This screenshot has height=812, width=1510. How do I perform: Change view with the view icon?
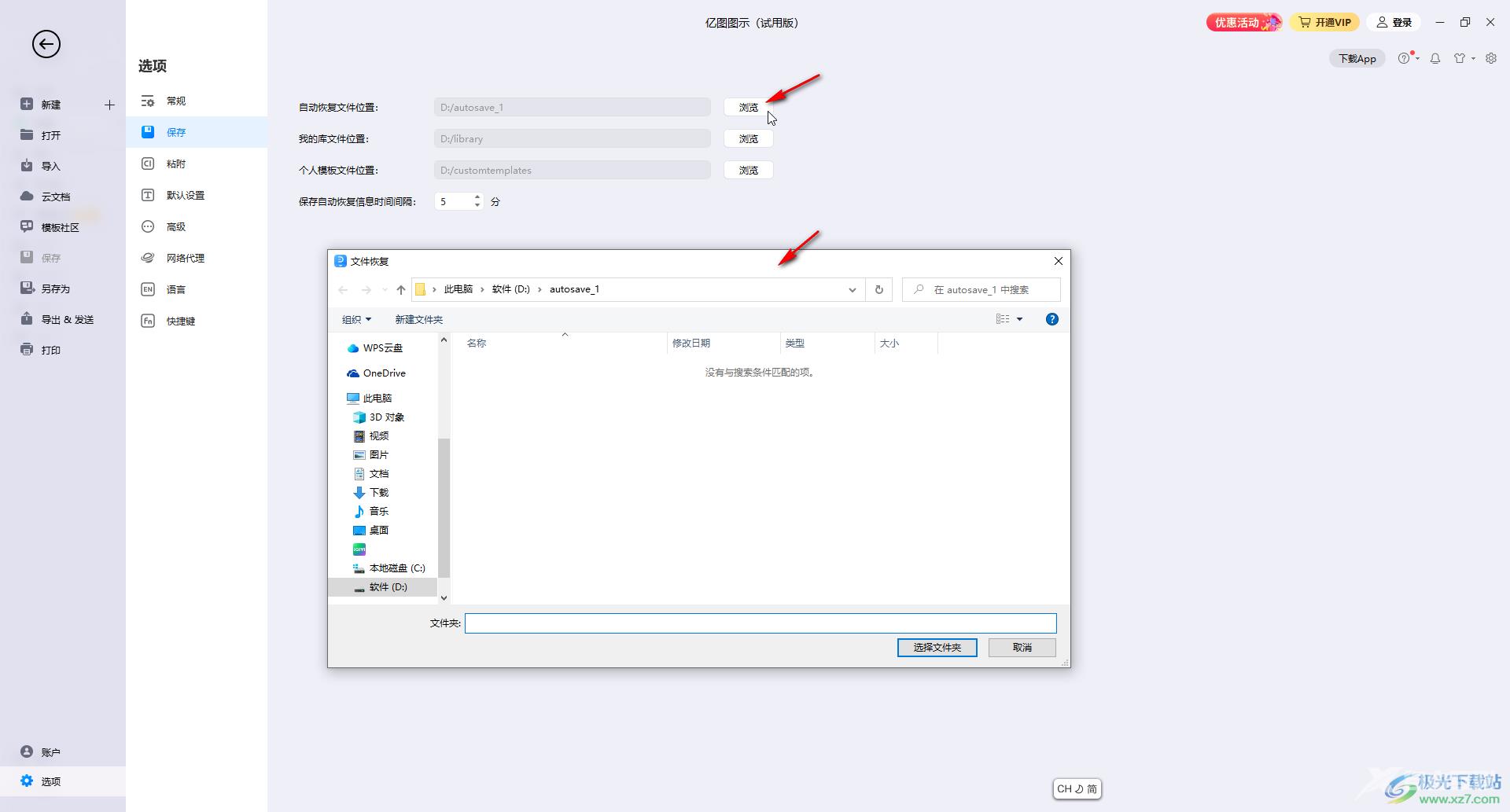click(1002, 319)
